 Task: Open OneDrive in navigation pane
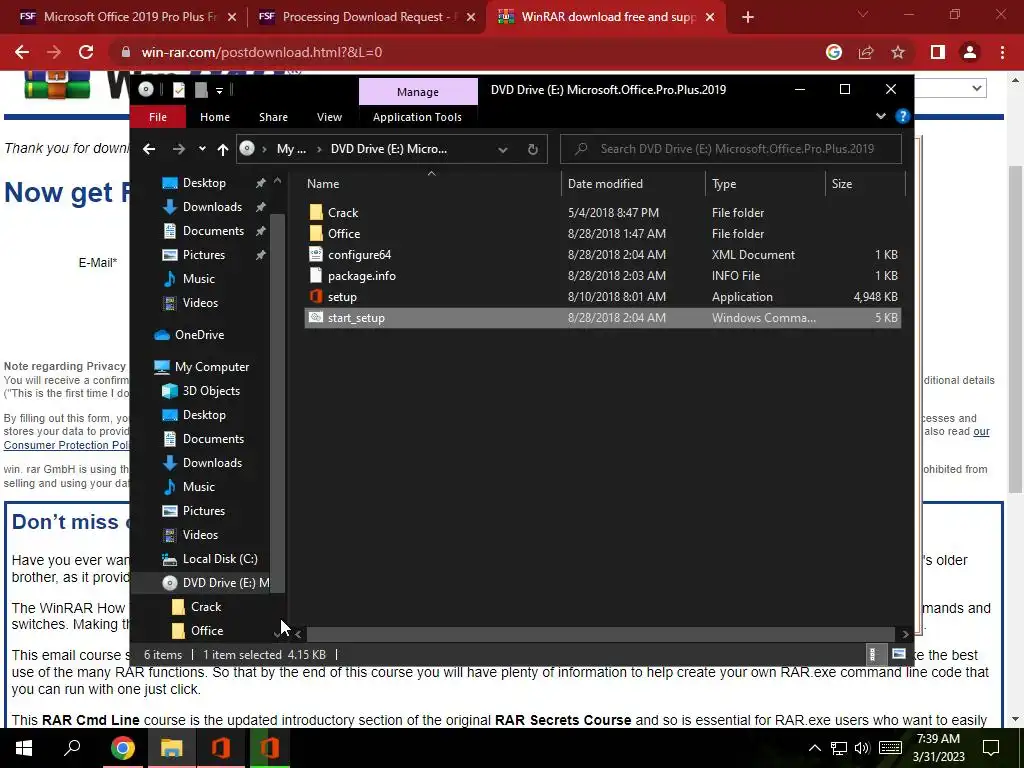(199, 334)
